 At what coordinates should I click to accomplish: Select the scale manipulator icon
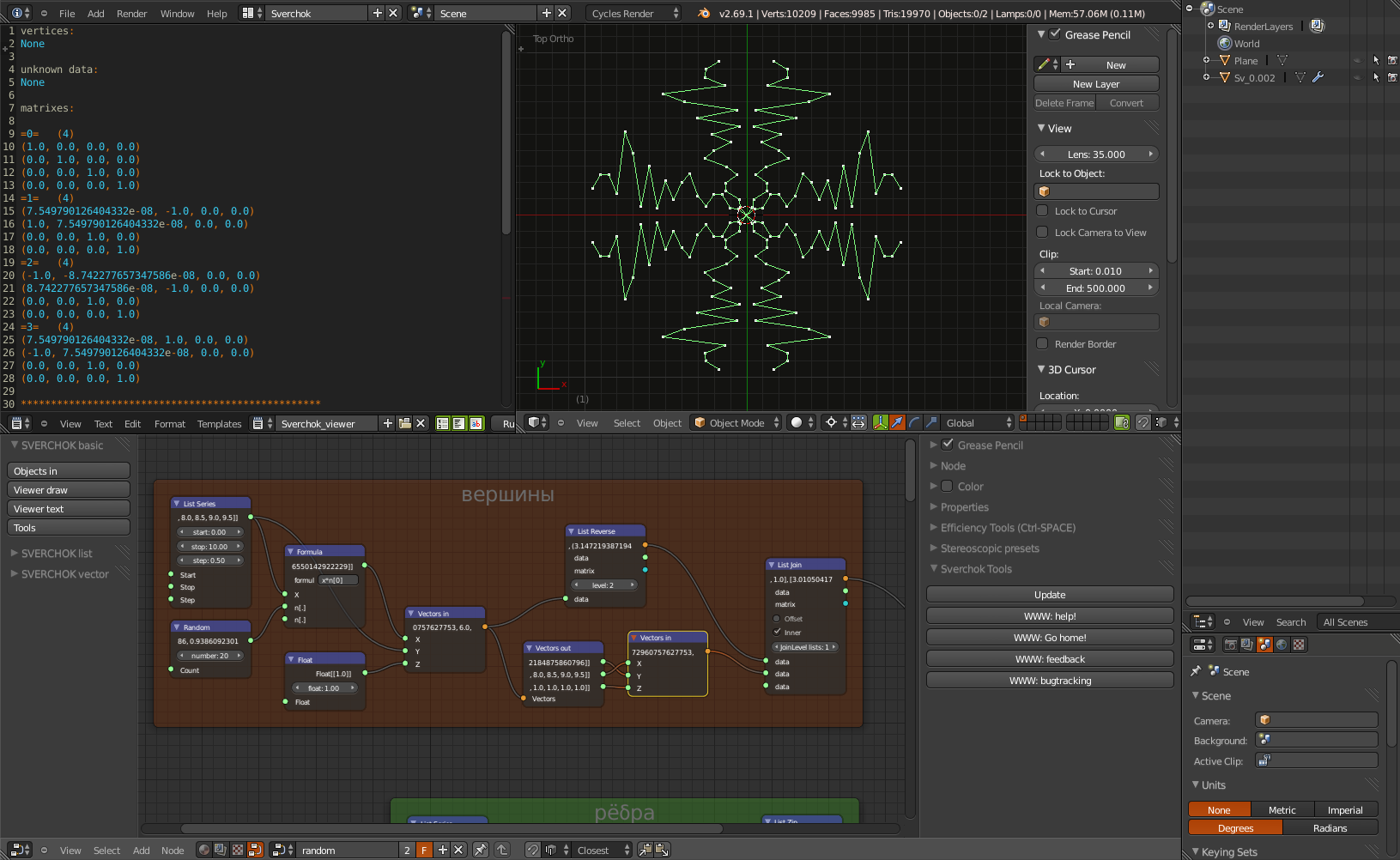click(x=931, y=422)
